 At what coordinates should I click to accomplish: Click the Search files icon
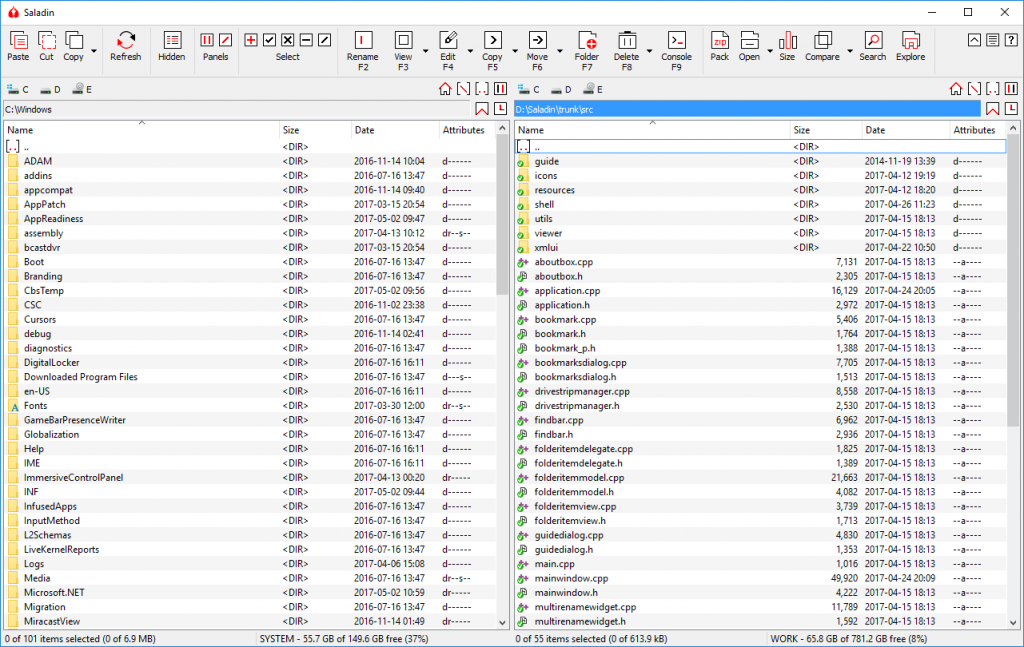coord(872,46)
